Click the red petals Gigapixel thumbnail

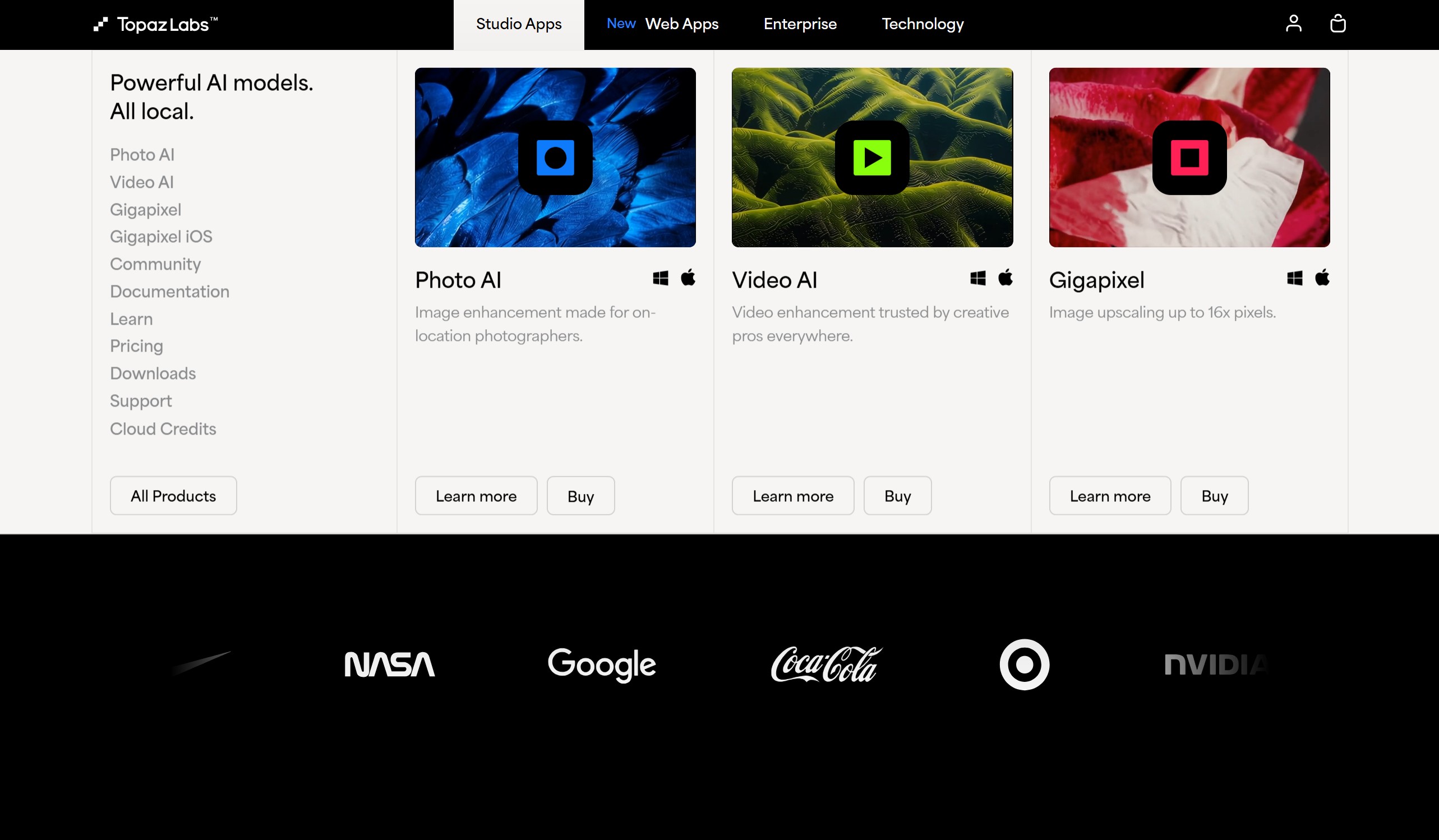click(x=1189, y=158)
